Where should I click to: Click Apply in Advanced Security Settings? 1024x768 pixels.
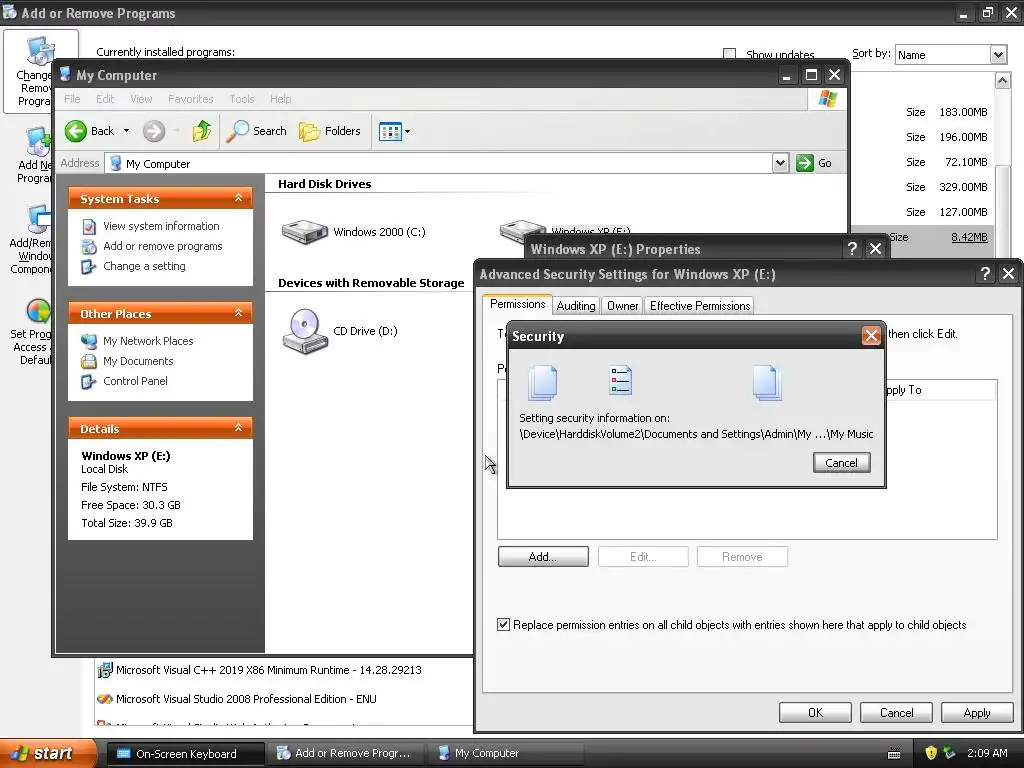tap(977, 712)
